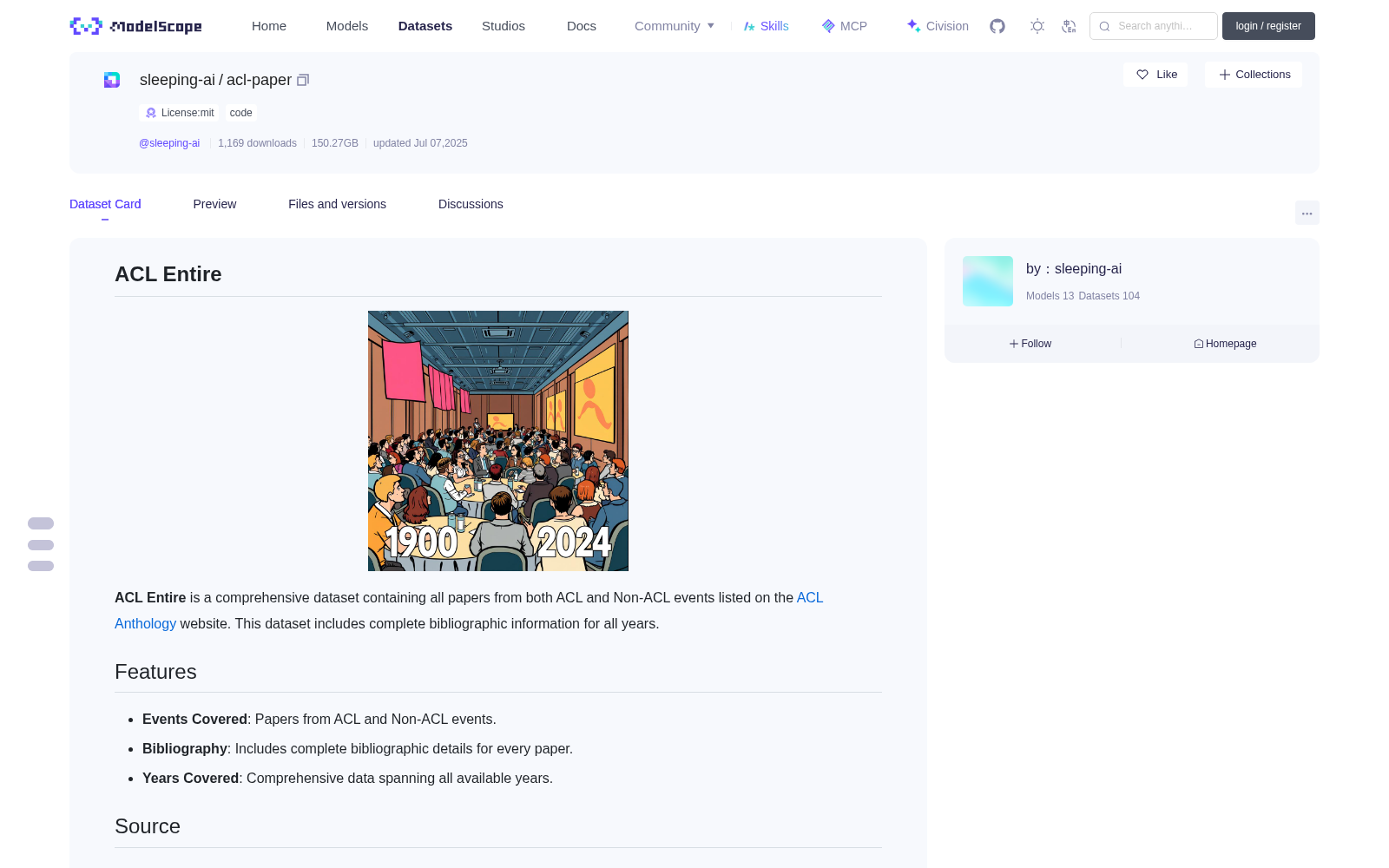Open the Docs section
Screen dimensions: 1389x868
pos(582,26)
